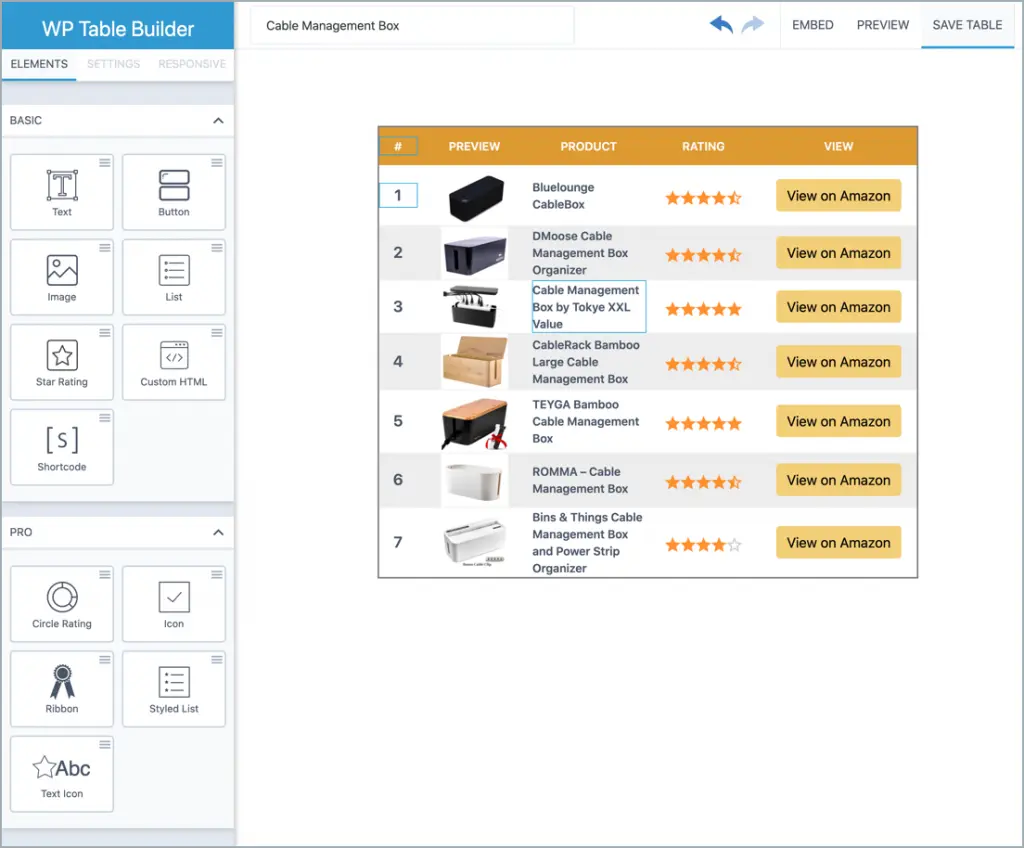Screen dimensions: 1024x848
Task: Click drag handle on List element card
Action: (217, 248)
